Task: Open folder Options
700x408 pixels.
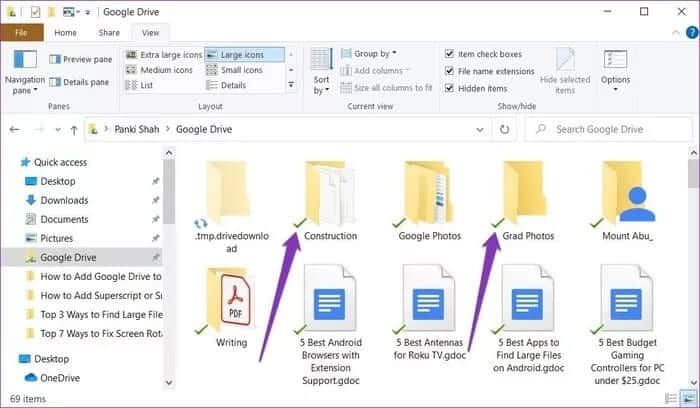Action: [x=615, y=71]
